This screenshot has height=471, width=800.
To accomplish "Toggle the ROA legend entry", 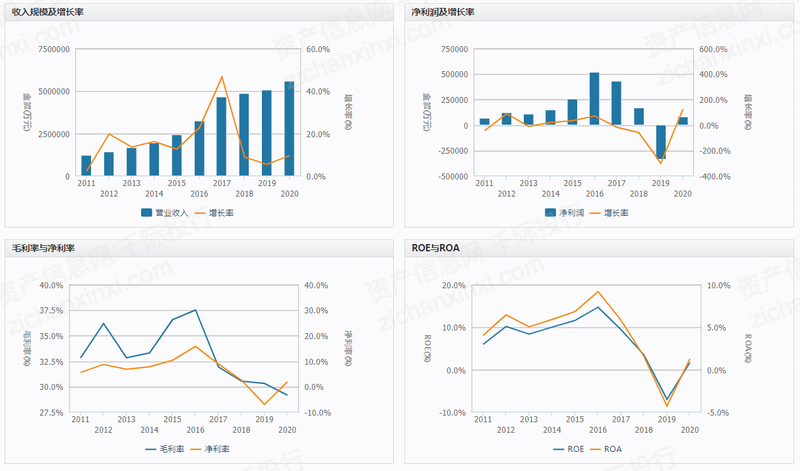I will (606, 449).
